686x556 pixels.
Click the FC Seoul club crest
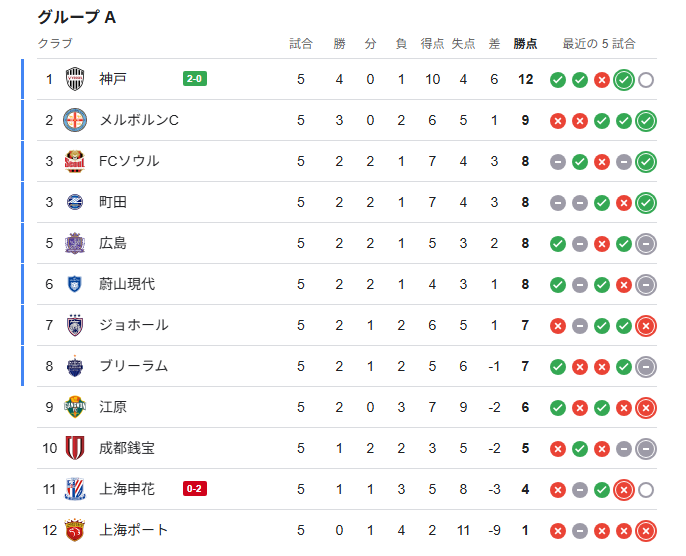[x=75, y=161]
